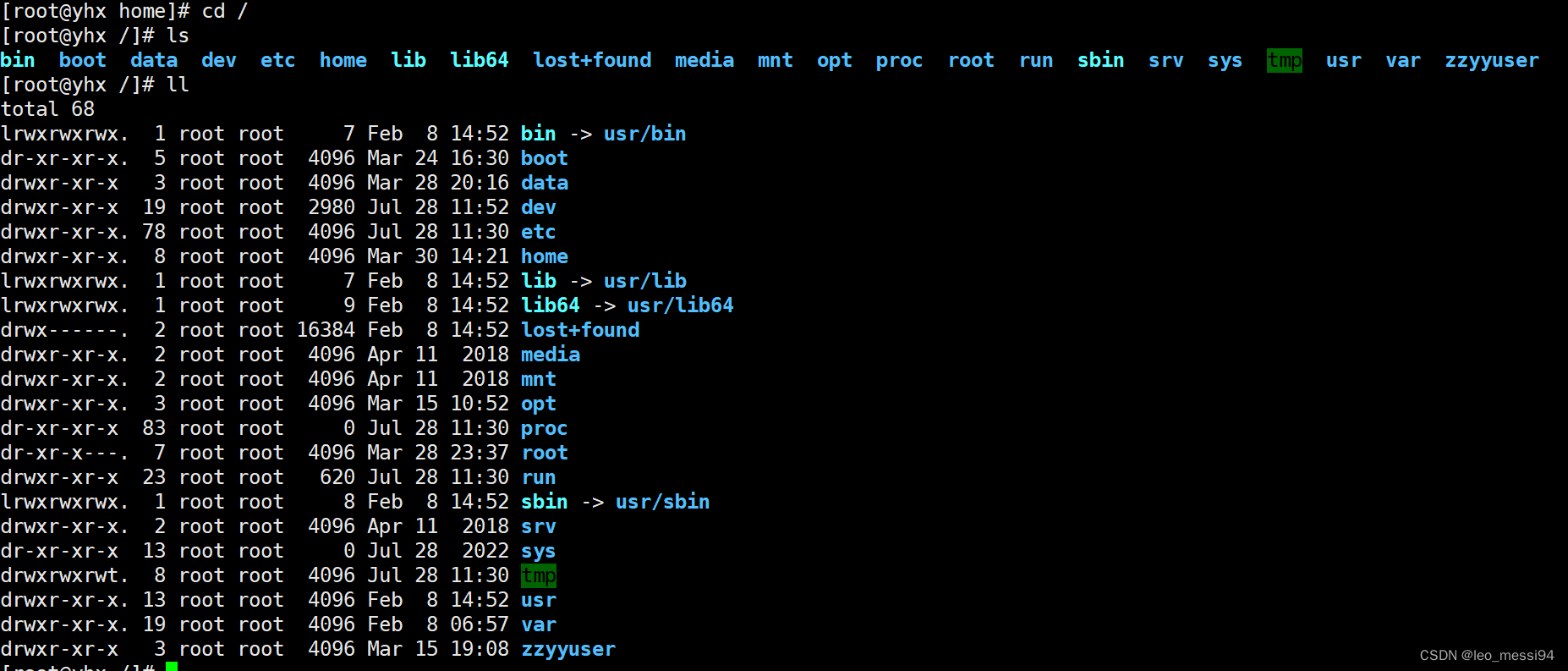Select the data directory name in the long listing
This screenshot has height=671, width=1568.
[x=544, y=183]
